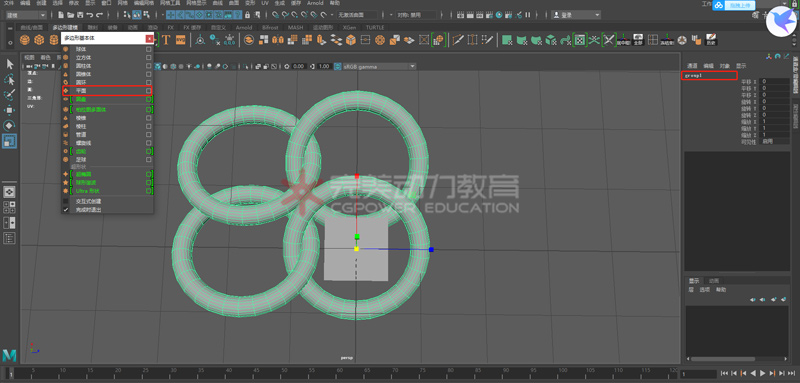
Task: Open option box for 球体 sphere primitive
Action: click(x=148, y=49)
